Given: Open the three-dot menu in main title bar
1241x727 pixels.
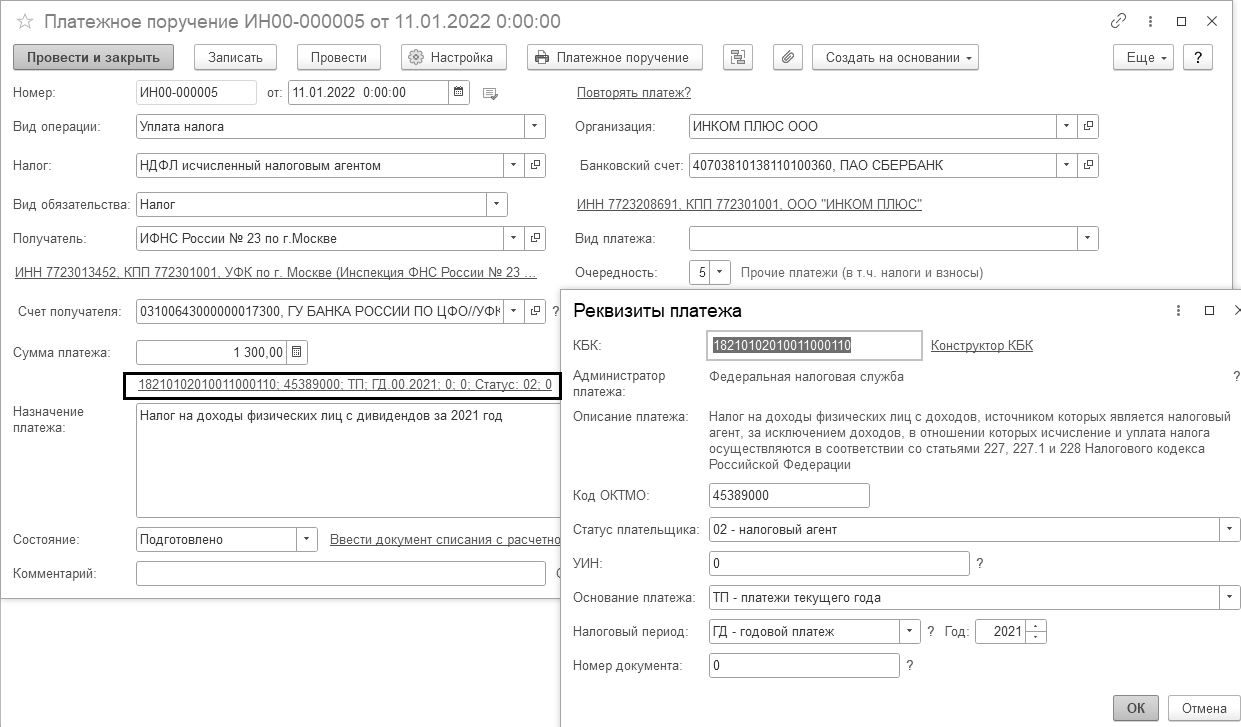Looking at the screenshot, I should (1150, 21).
